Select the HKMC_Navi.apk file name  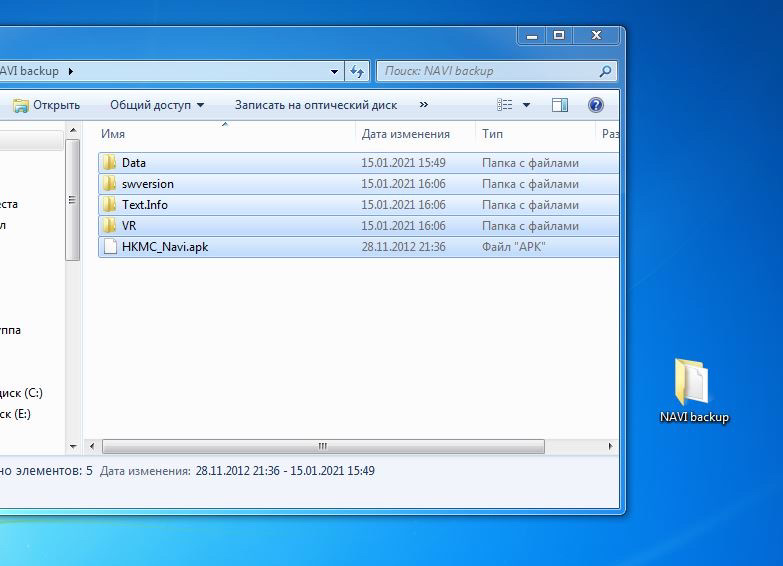click(165, 247)
